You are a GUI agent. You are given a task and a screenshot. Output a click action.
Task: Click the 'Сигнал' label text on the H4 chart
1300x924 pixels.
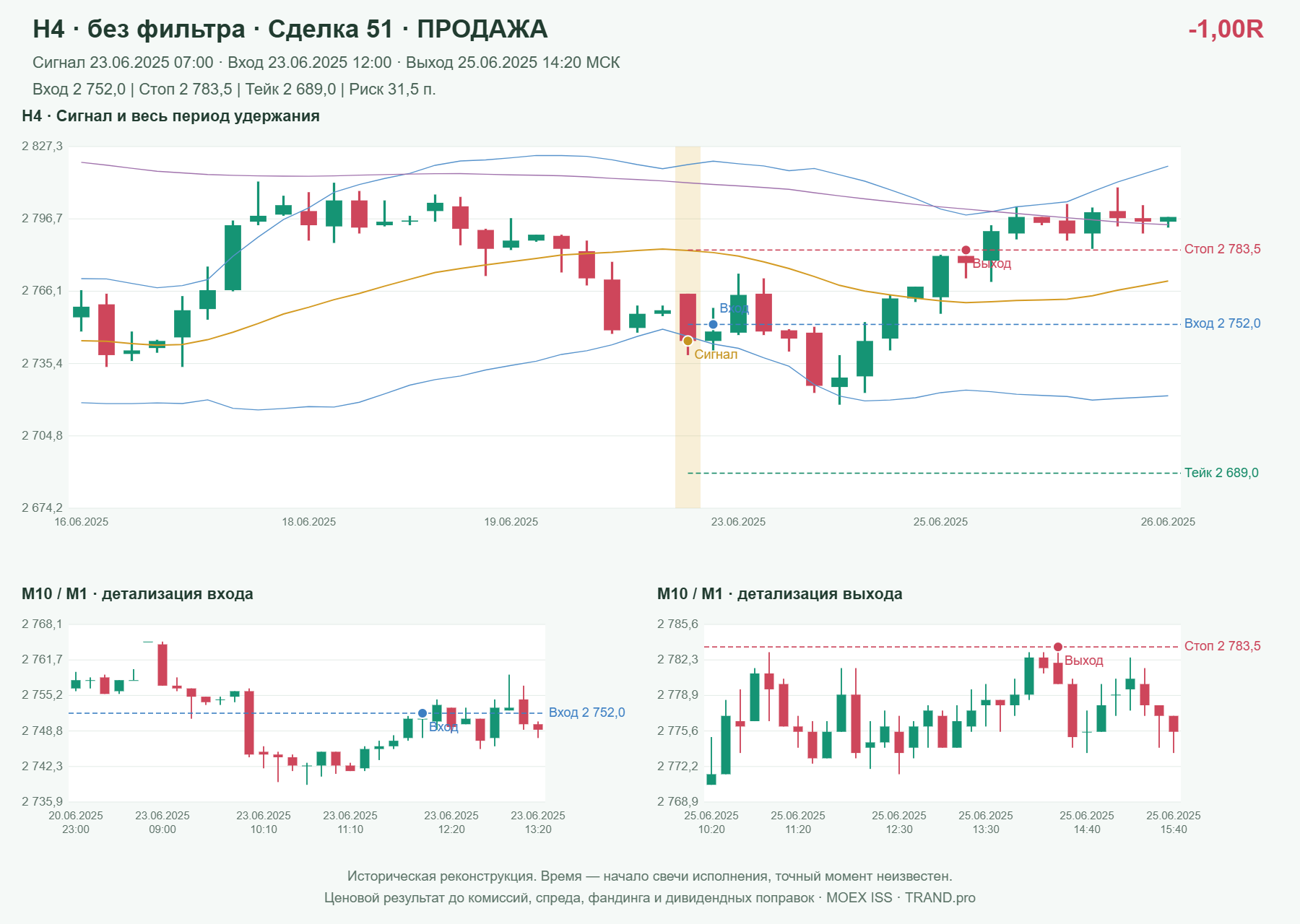[x=716, y=354]
